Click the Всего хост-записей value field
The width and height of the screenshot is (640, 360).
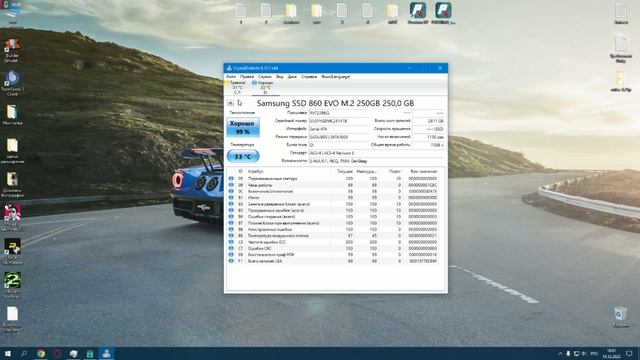coord(429,121)
